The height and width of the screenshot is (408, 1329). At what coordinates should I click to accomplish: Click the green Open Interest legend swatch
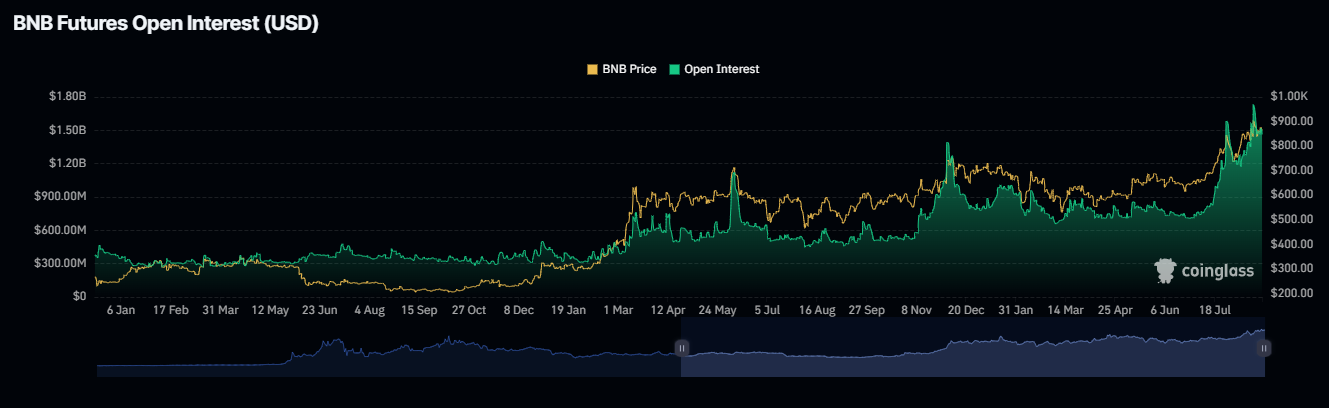click(x=675, y=69)
